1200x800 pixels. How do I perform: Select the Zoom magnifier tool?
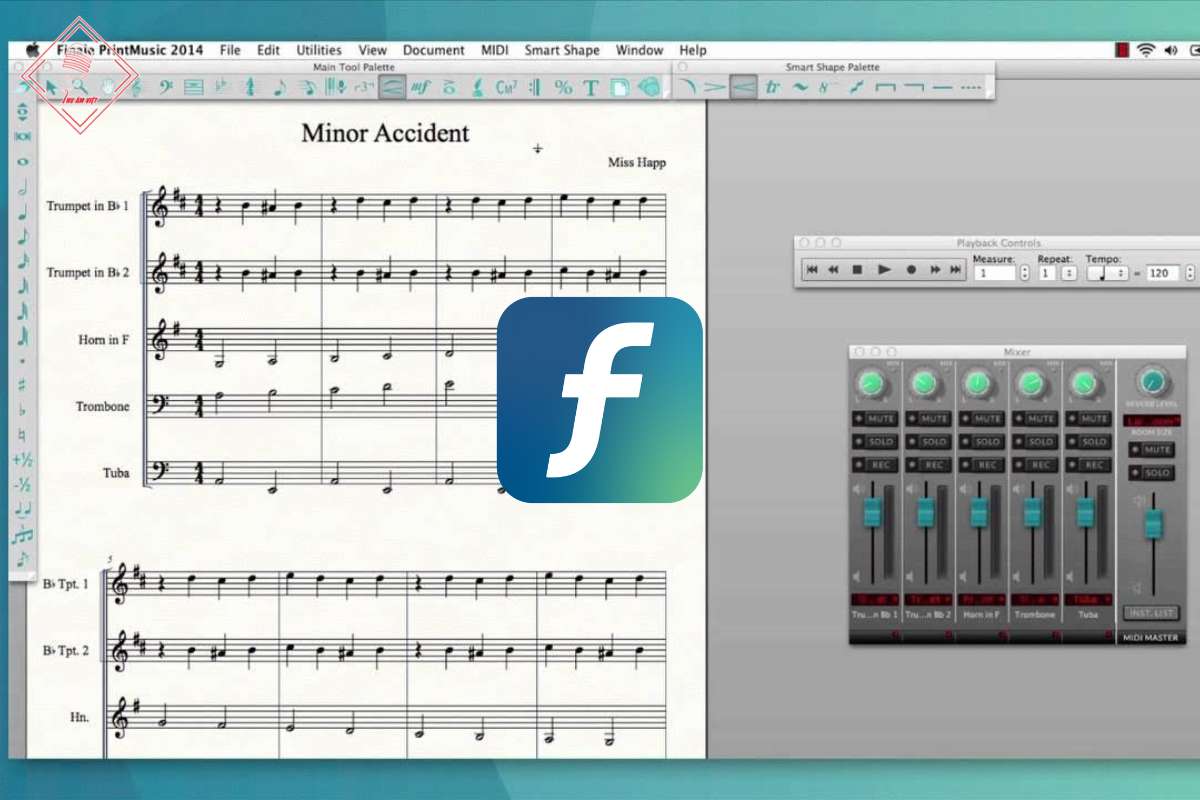click(79, 88)
